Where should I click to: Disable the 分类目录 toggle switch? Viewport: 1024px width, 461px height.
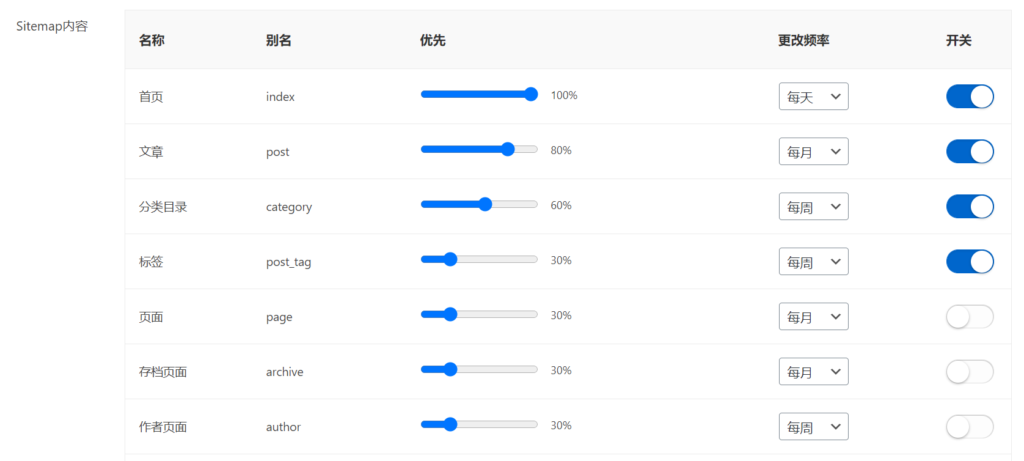click(969, 206)
